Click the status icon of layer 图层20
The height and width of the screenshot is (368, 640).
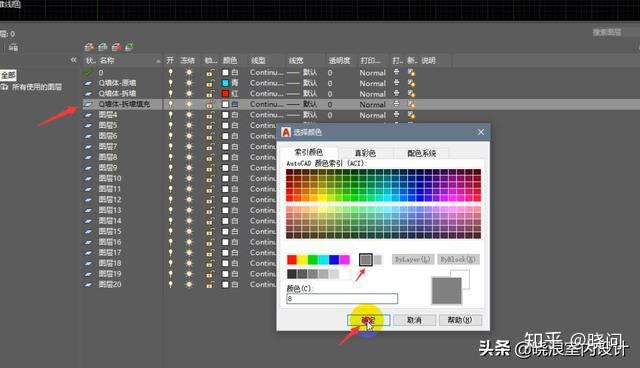click(x=88, y=285)
